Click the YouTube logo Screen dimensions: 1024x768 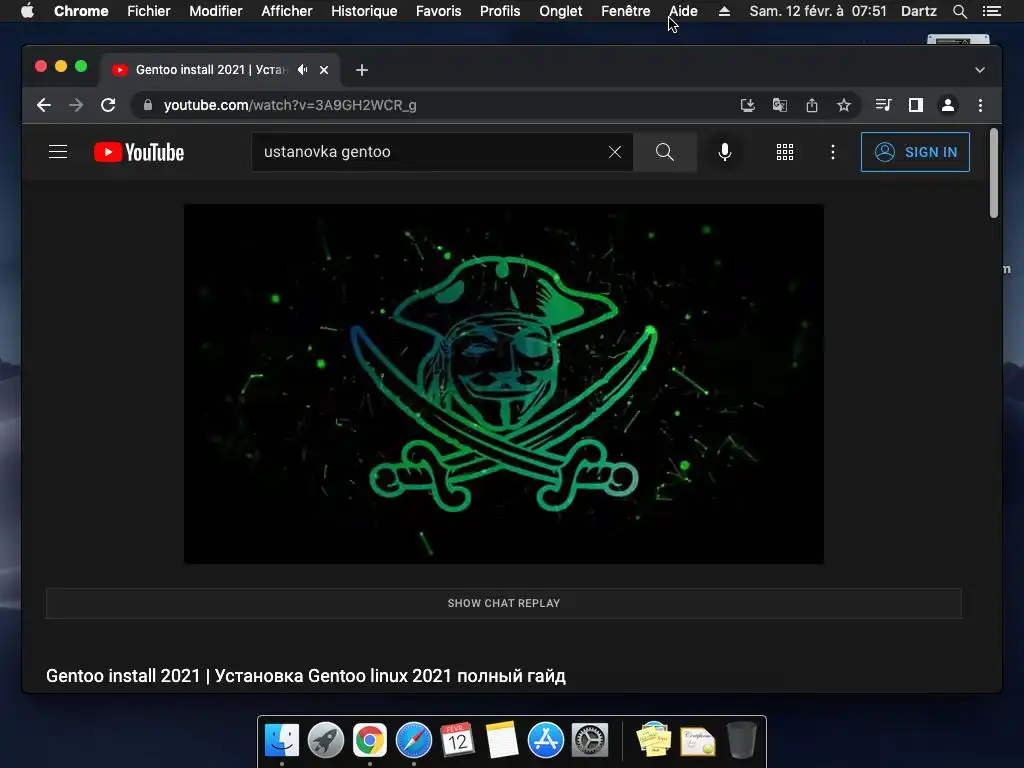(139, 152)
